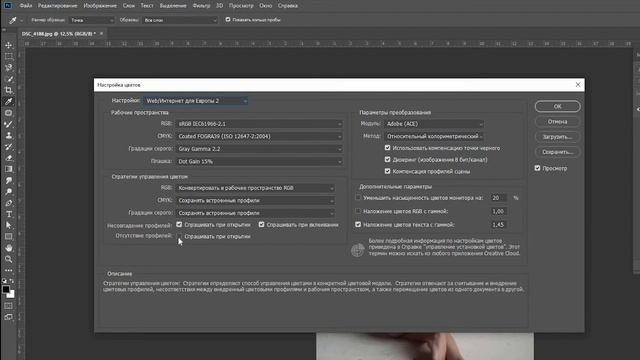Select the Lasso tool

tap(9, 67)
